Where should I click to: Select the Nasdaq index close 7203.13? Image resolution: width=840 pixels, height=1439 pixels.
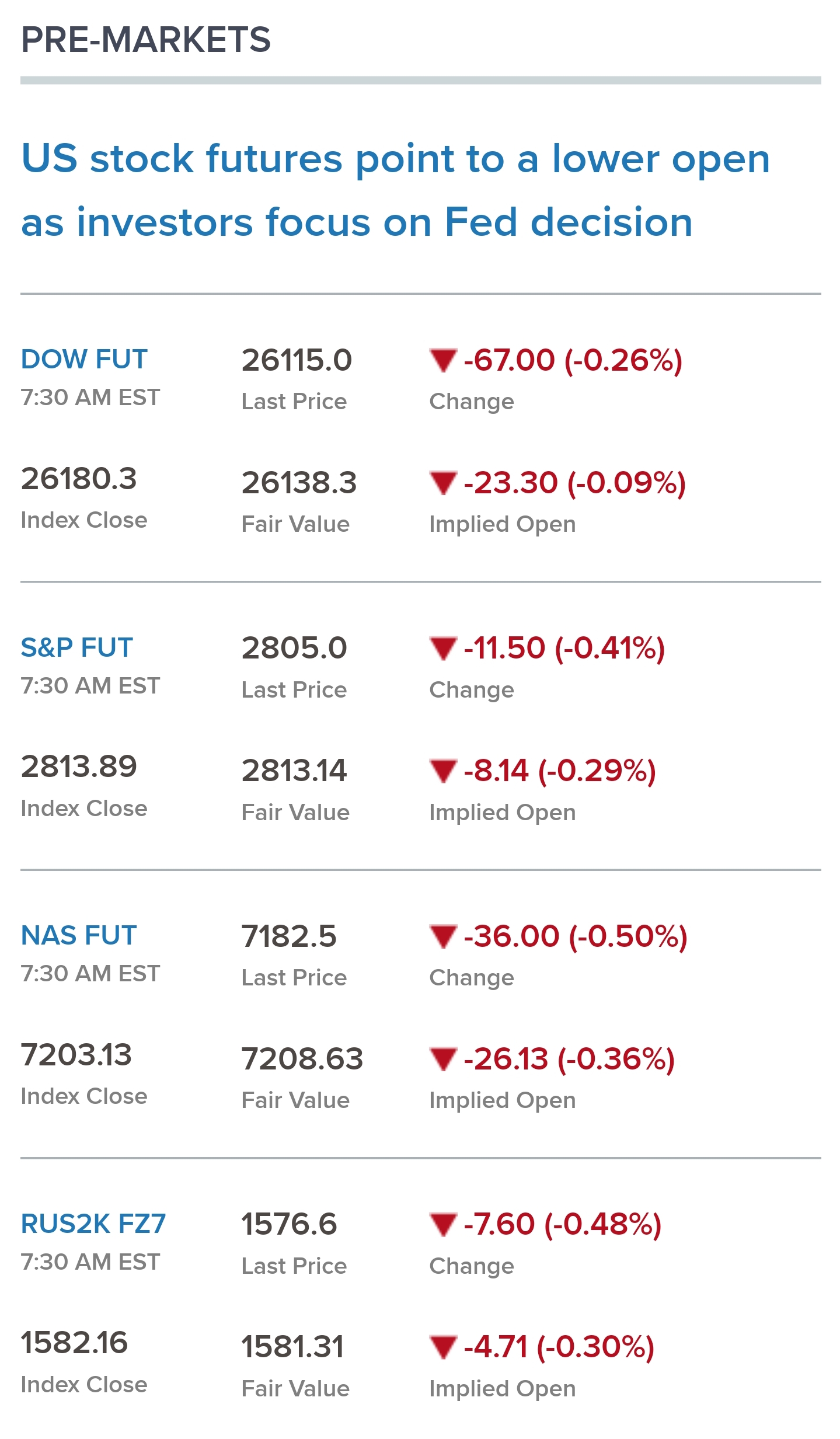[76, 1055]
